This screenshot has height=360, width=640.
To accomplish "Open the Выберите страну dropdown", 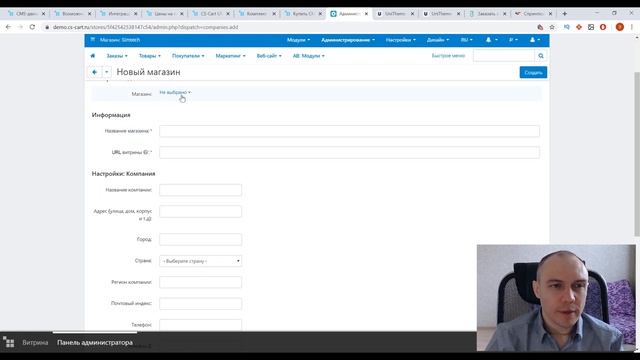I will coord(200,261).
